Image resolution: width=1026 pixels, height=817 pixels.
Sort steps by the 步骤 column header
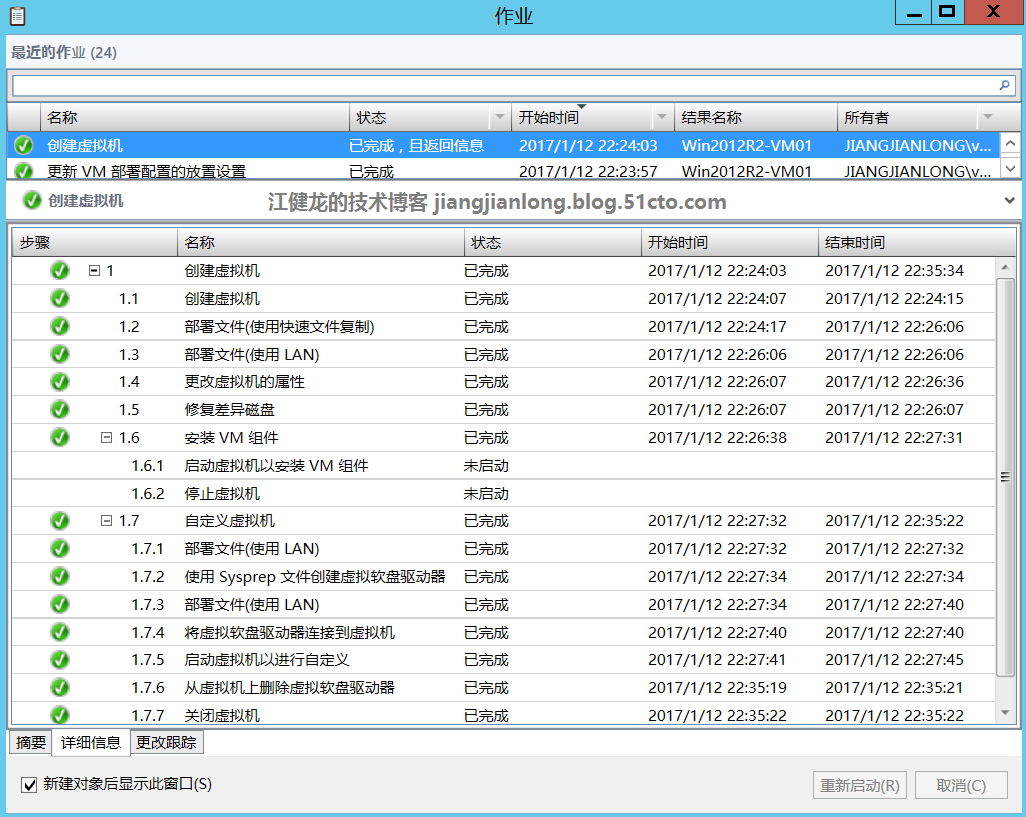(95, 243)
